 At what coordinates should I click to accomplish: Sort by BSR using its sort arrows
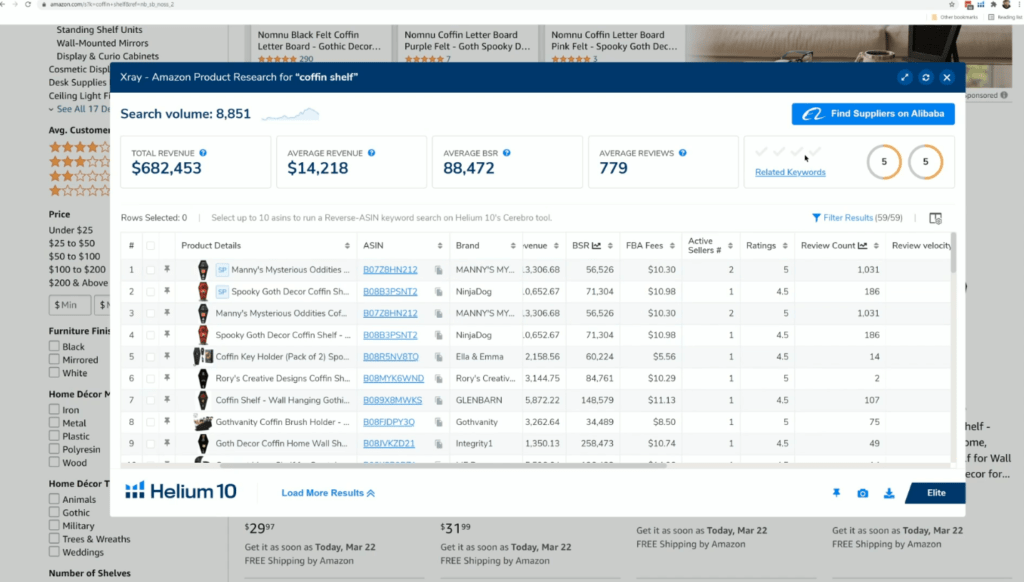(610, 246)
